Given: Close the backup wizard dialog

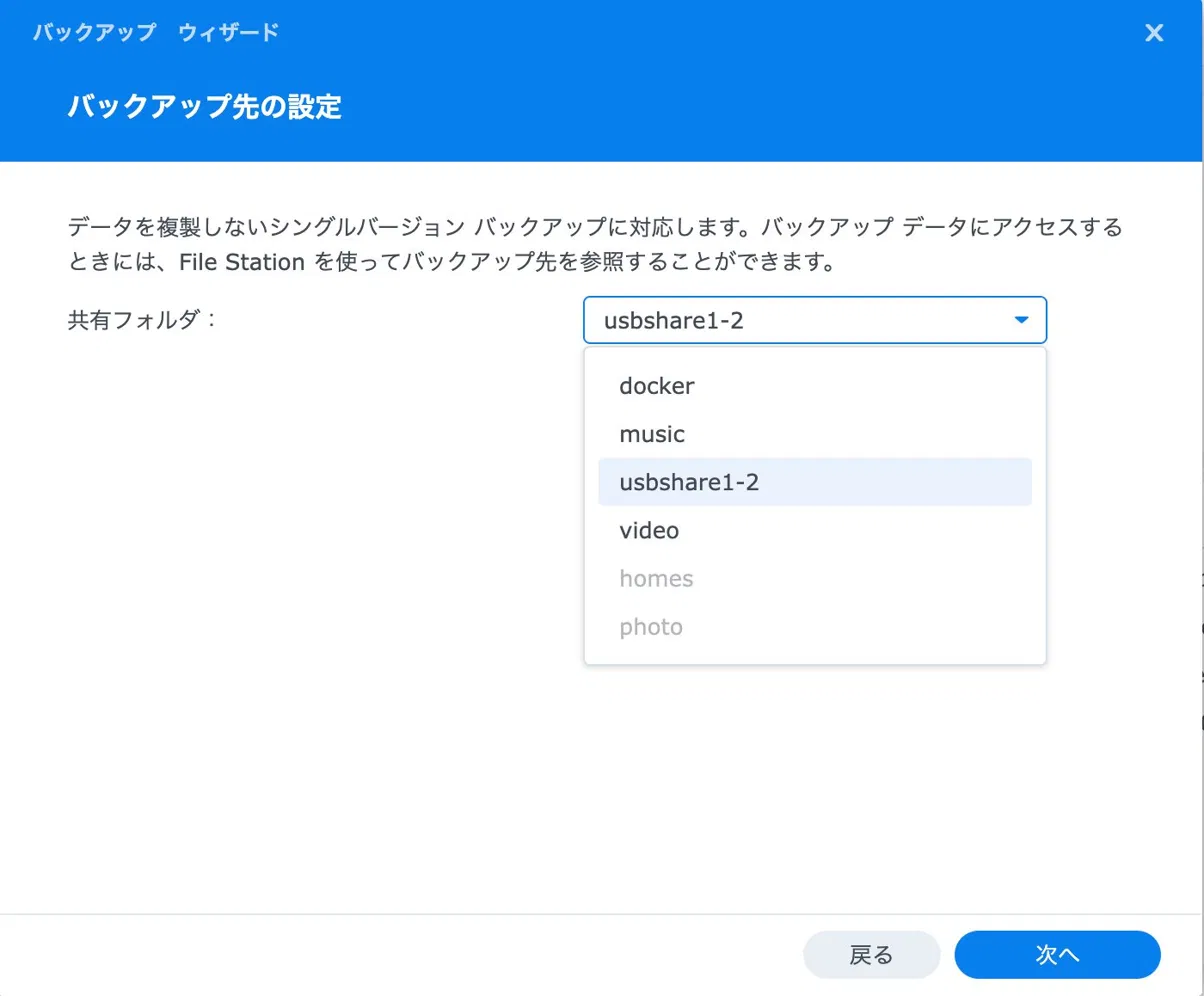Looking at the screenshot, I should 1154,33.
